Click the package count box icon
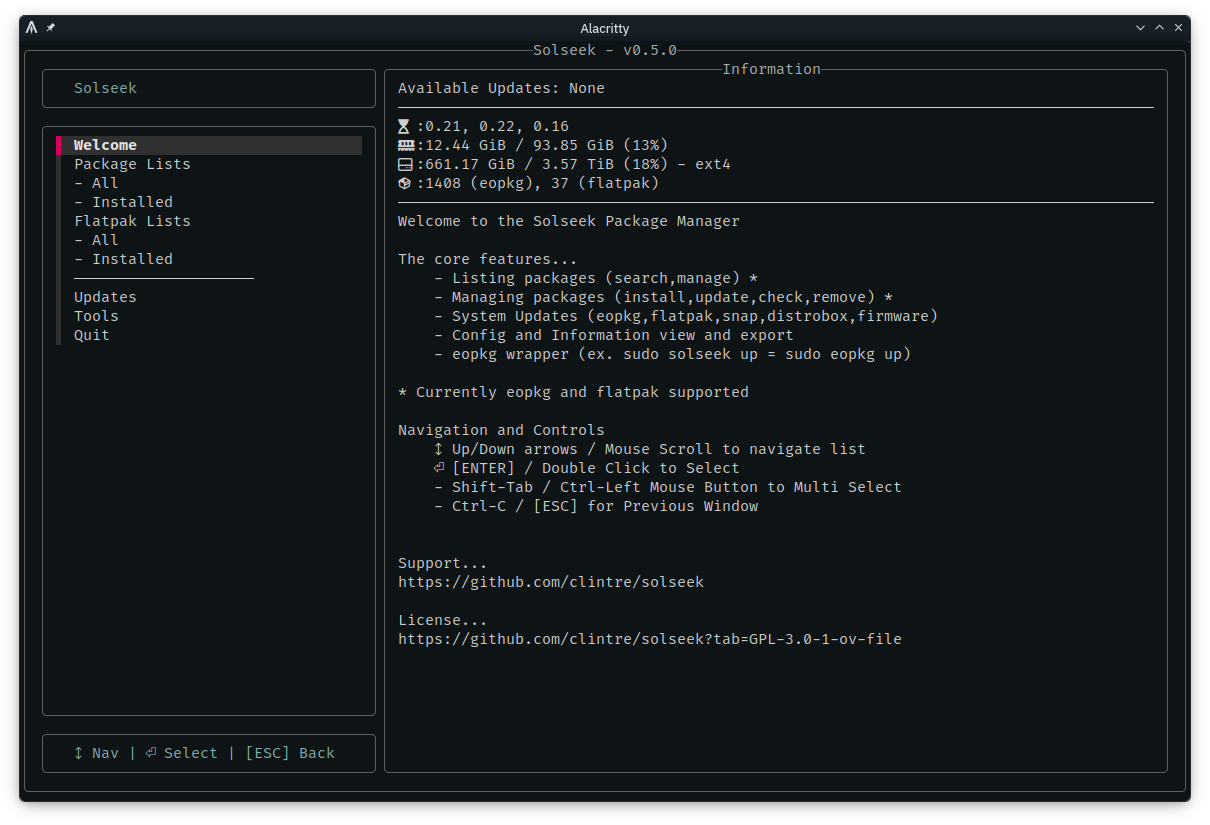 point(404,183)
